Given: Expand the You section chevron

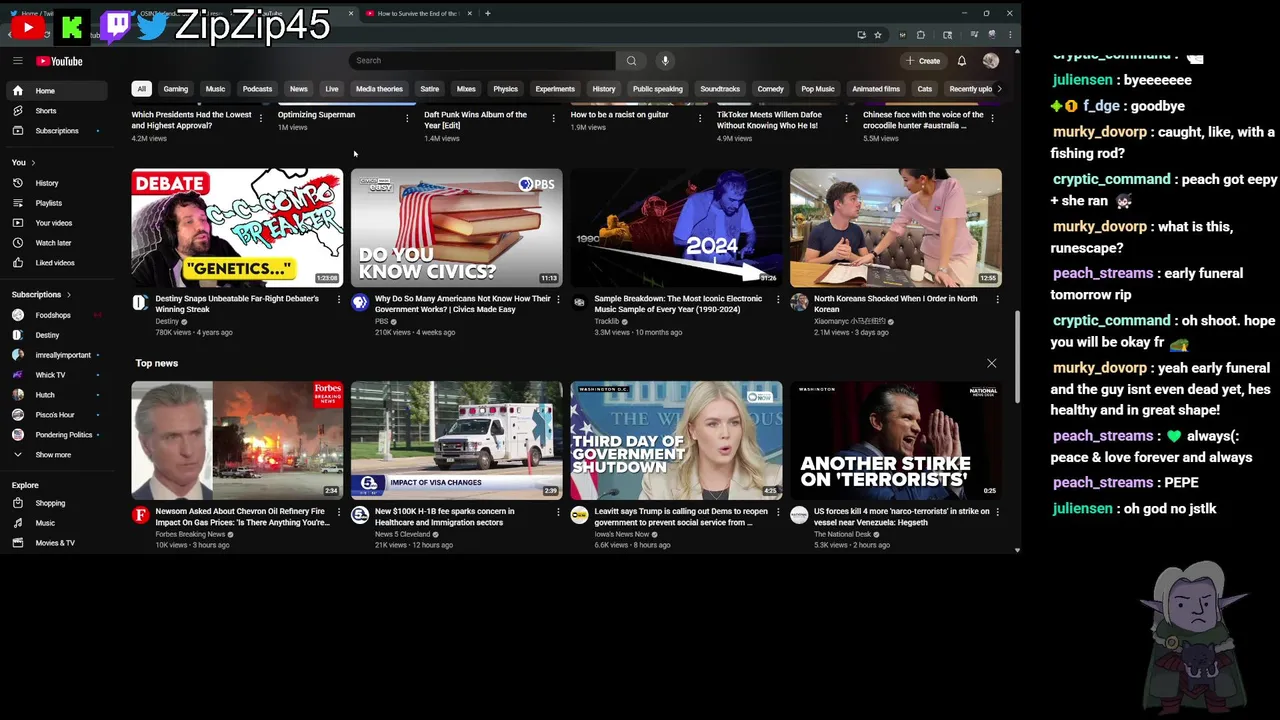Looking at the screenshot, I should click(33, 162).
